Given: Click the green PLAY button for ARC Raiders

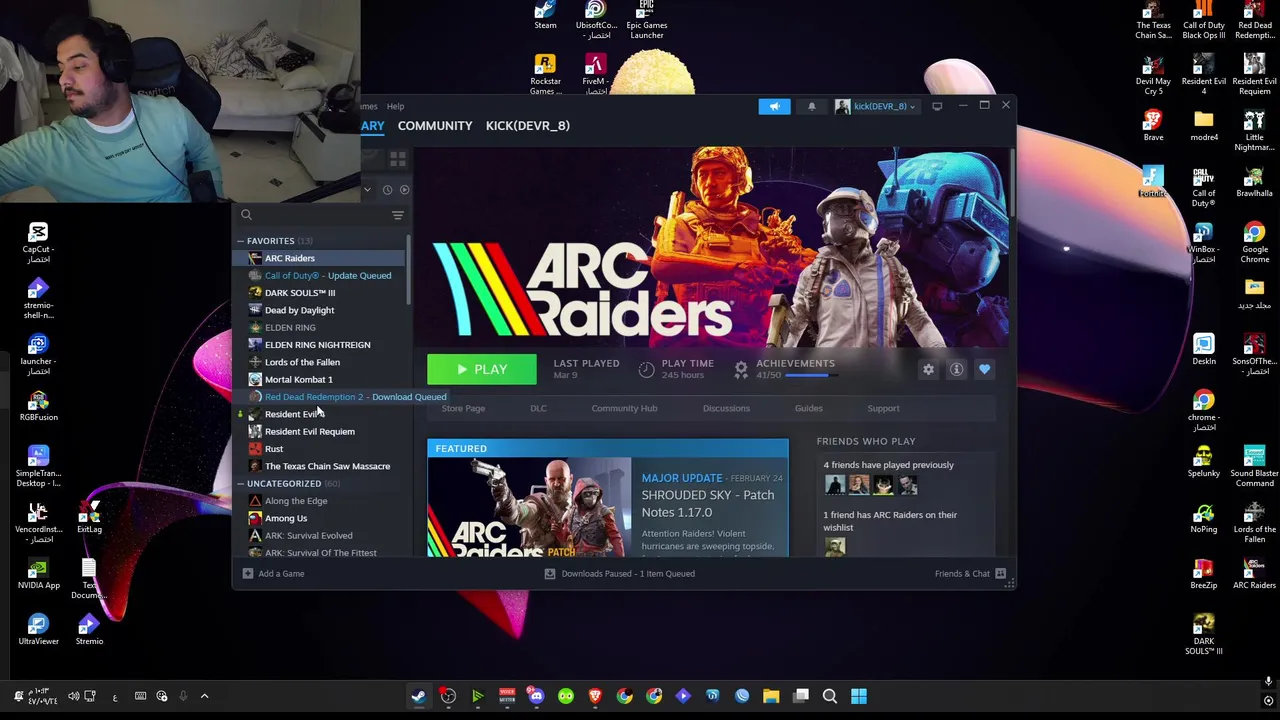Looking at the screenshot, I should click(x=482, y=370).
